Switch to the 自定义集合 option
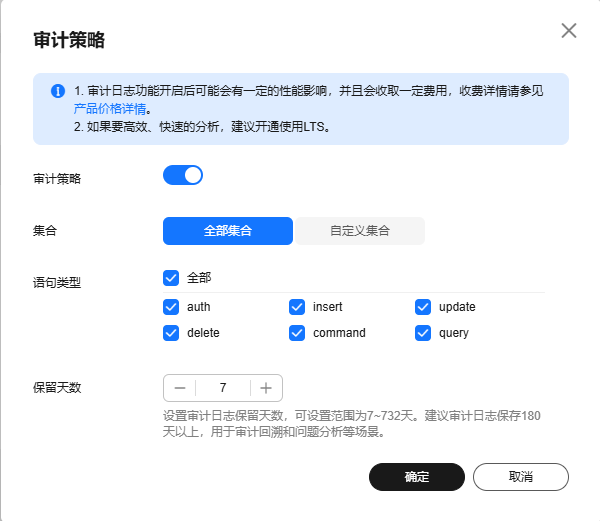Screen dimensions: 600x521 pyautogui.click(x=360, y=231)
